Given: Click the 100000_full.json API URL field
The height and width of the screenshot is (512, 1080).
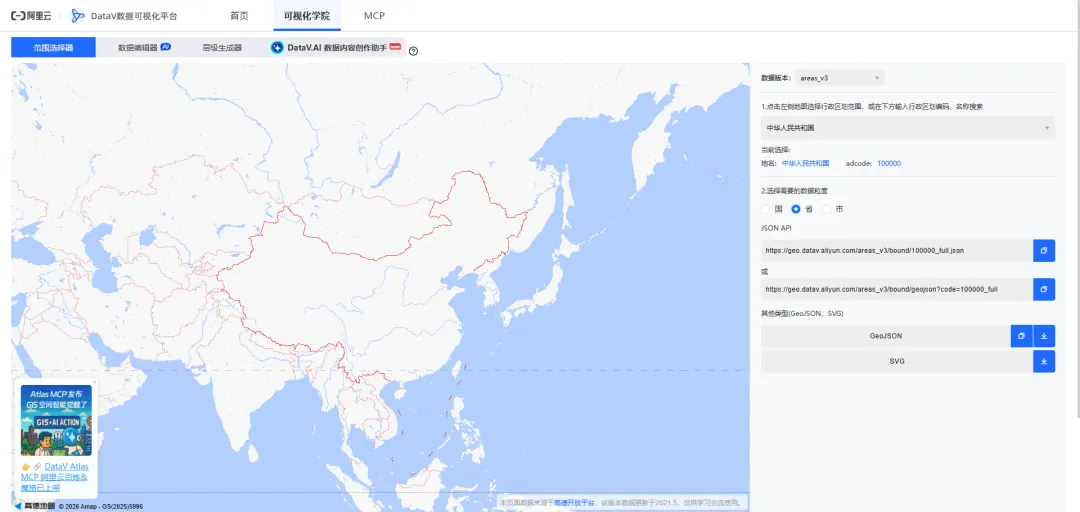Looking at the screenshot, I should [x=897, y=250].
